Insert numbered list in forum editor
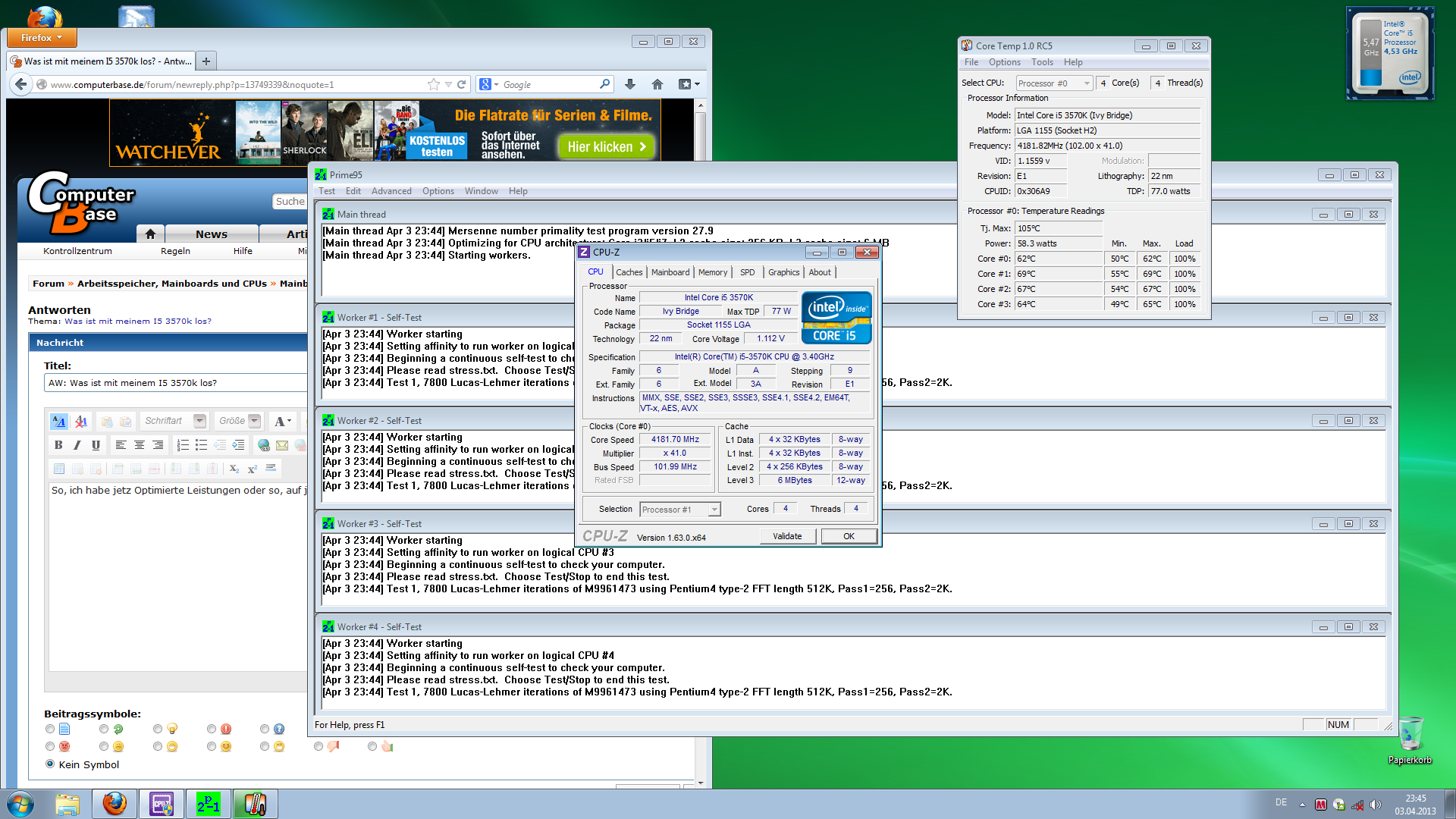This screenshot has width=1456, height=819. click(183, 445)
